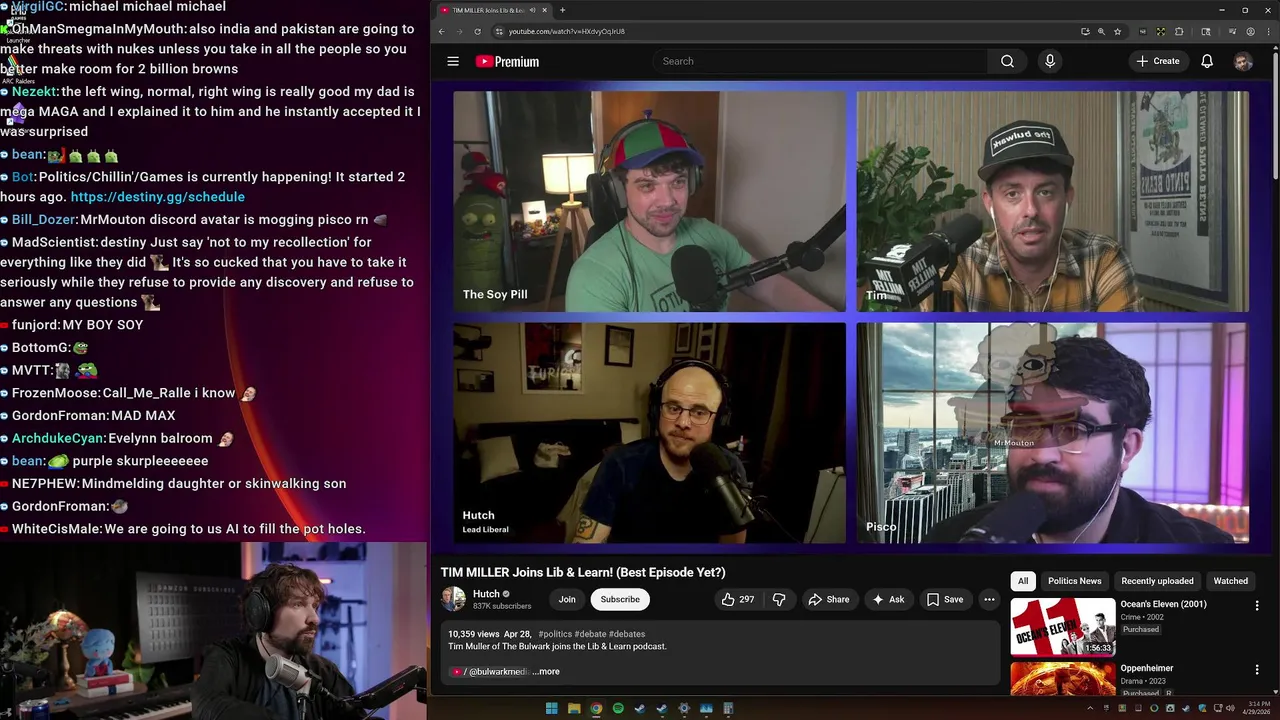
Task: Click the video player showing four panelists
Action: point(851,317)
